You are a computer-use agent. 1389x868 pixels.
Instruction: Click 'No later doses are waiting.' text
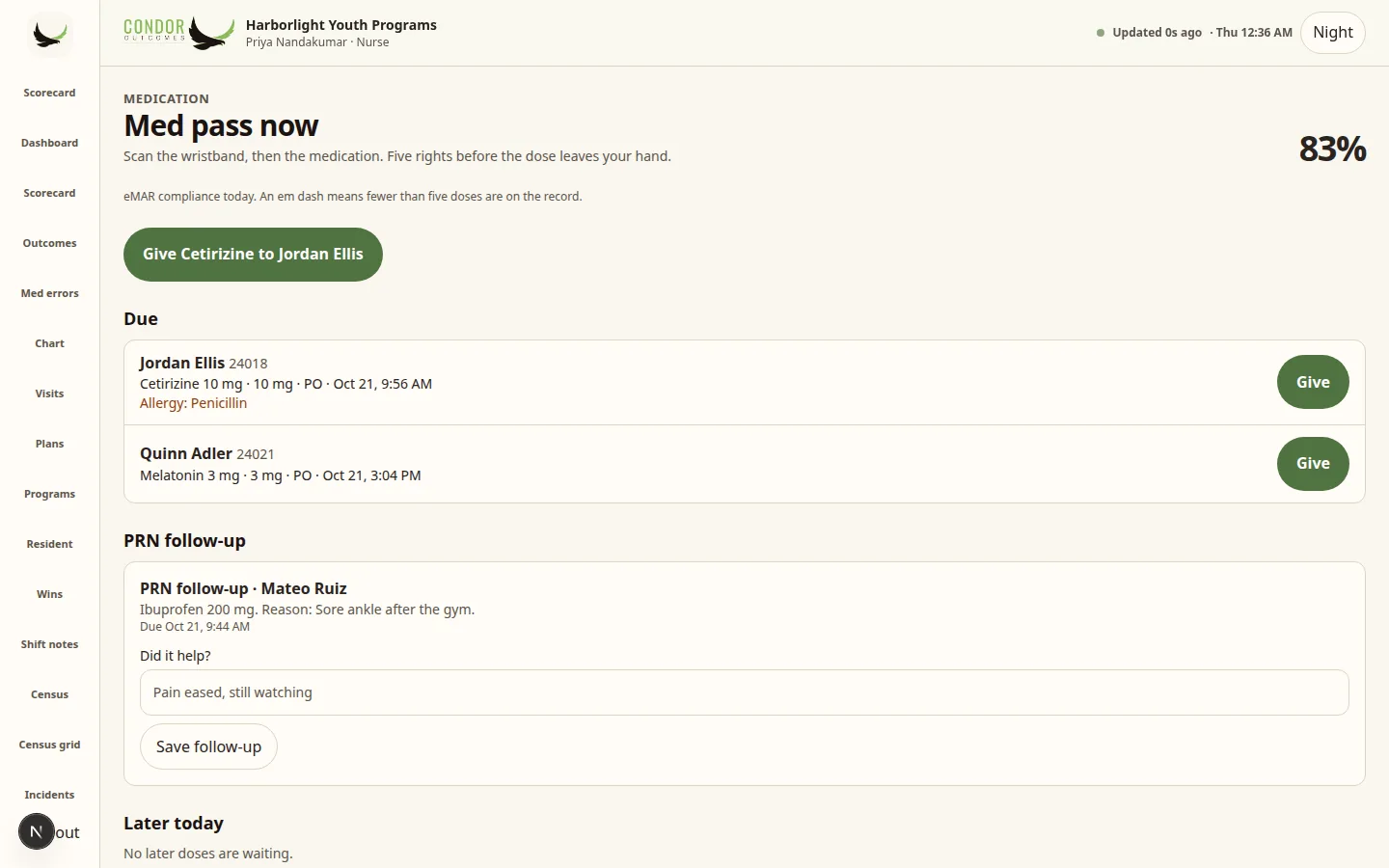(208, 854)
